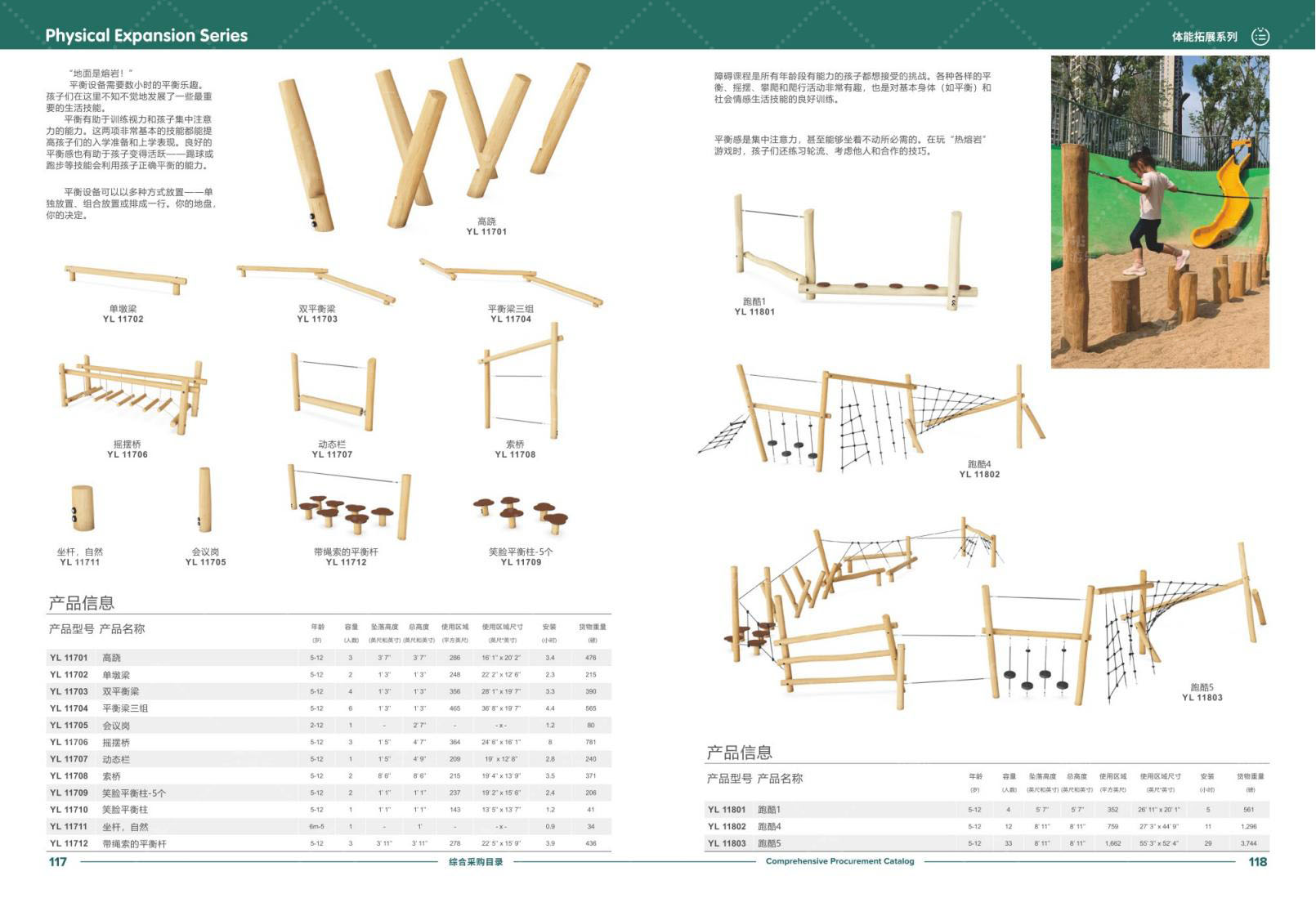Viewport: 1316px width, 898px height.
Task: Click the paragraph beginning '障碍课程是所有年龄段'
Action: (853, 87)
